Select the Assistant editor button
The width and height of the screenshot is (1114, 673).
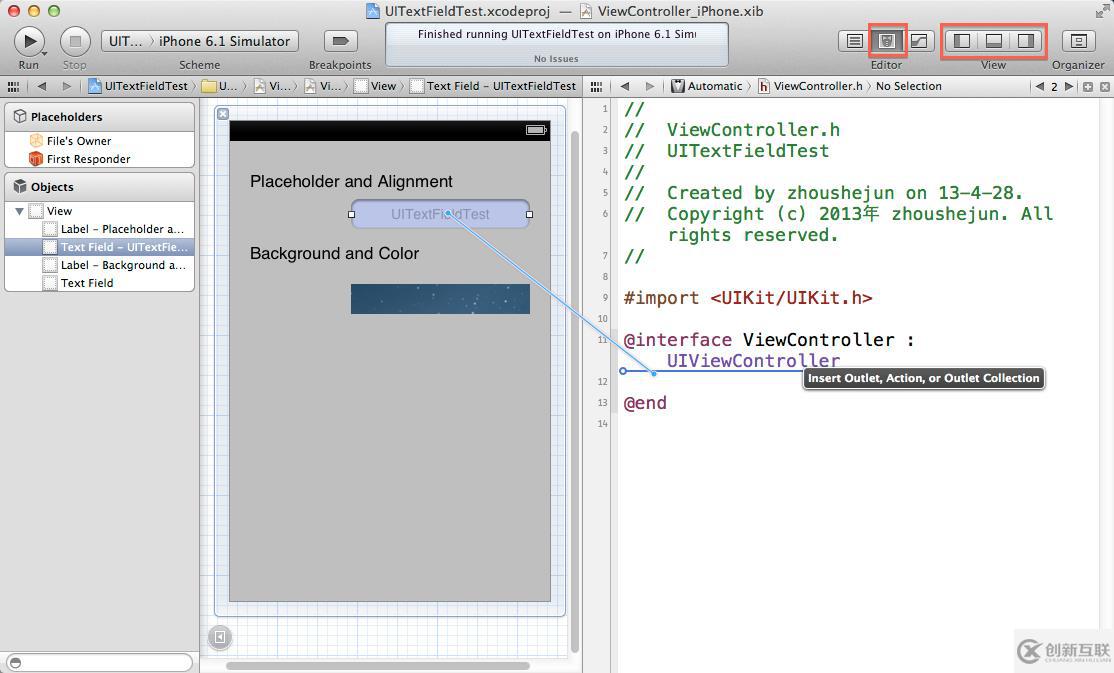coord(886,41)
